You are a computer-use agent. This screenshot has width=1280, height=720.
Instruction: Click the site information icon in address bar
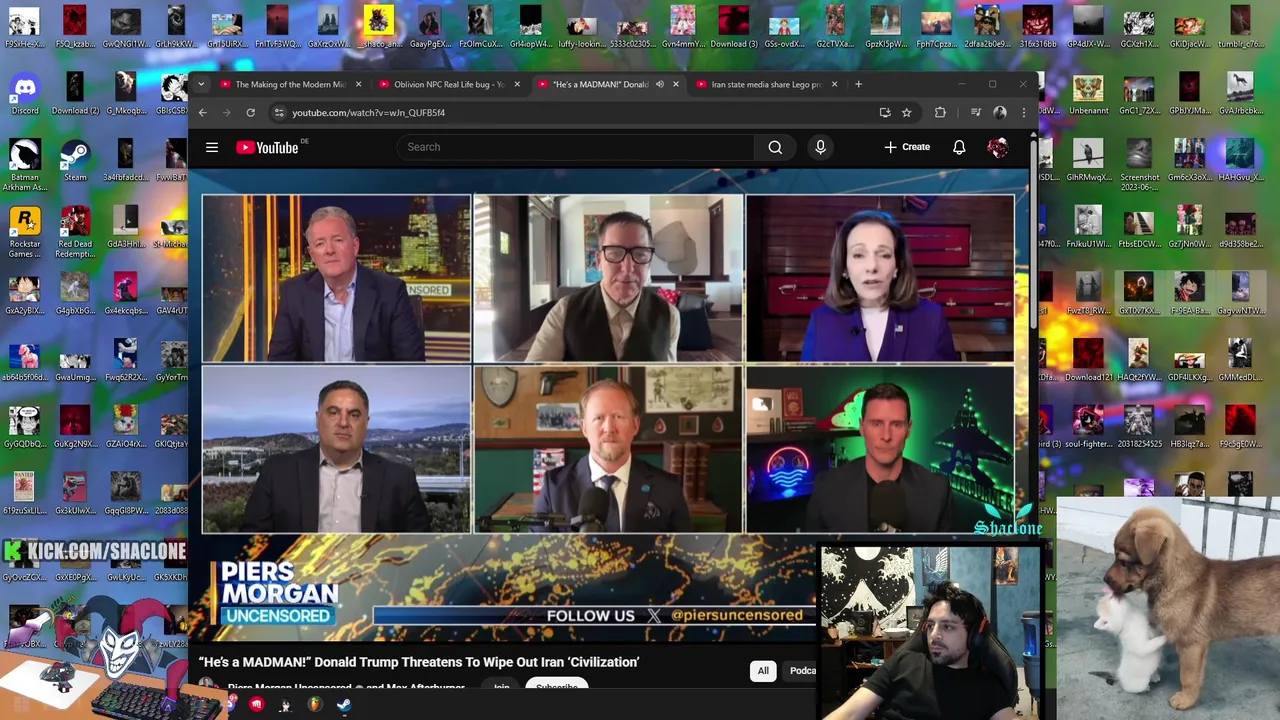pos(279,113)
